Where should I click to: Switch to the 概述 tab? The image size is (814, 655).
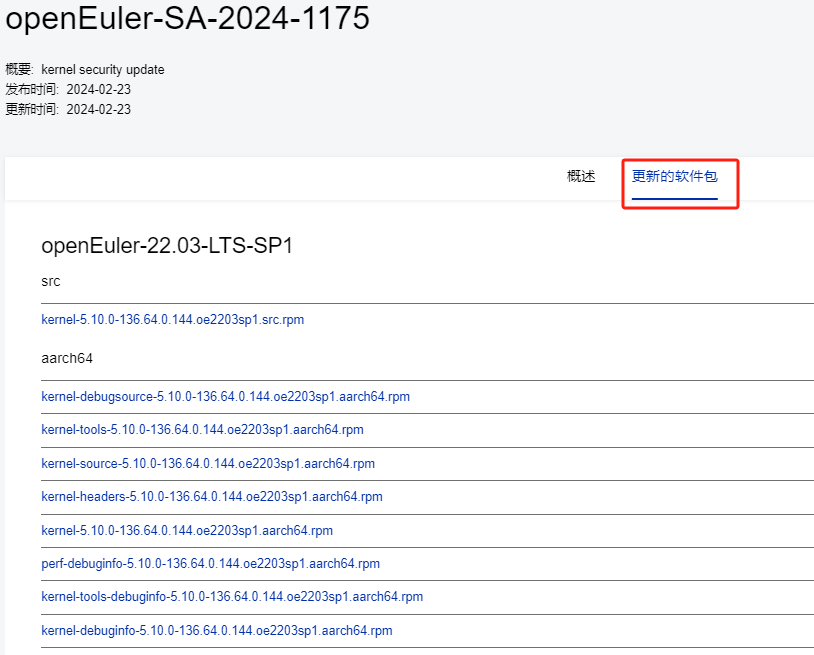[580, 176]
